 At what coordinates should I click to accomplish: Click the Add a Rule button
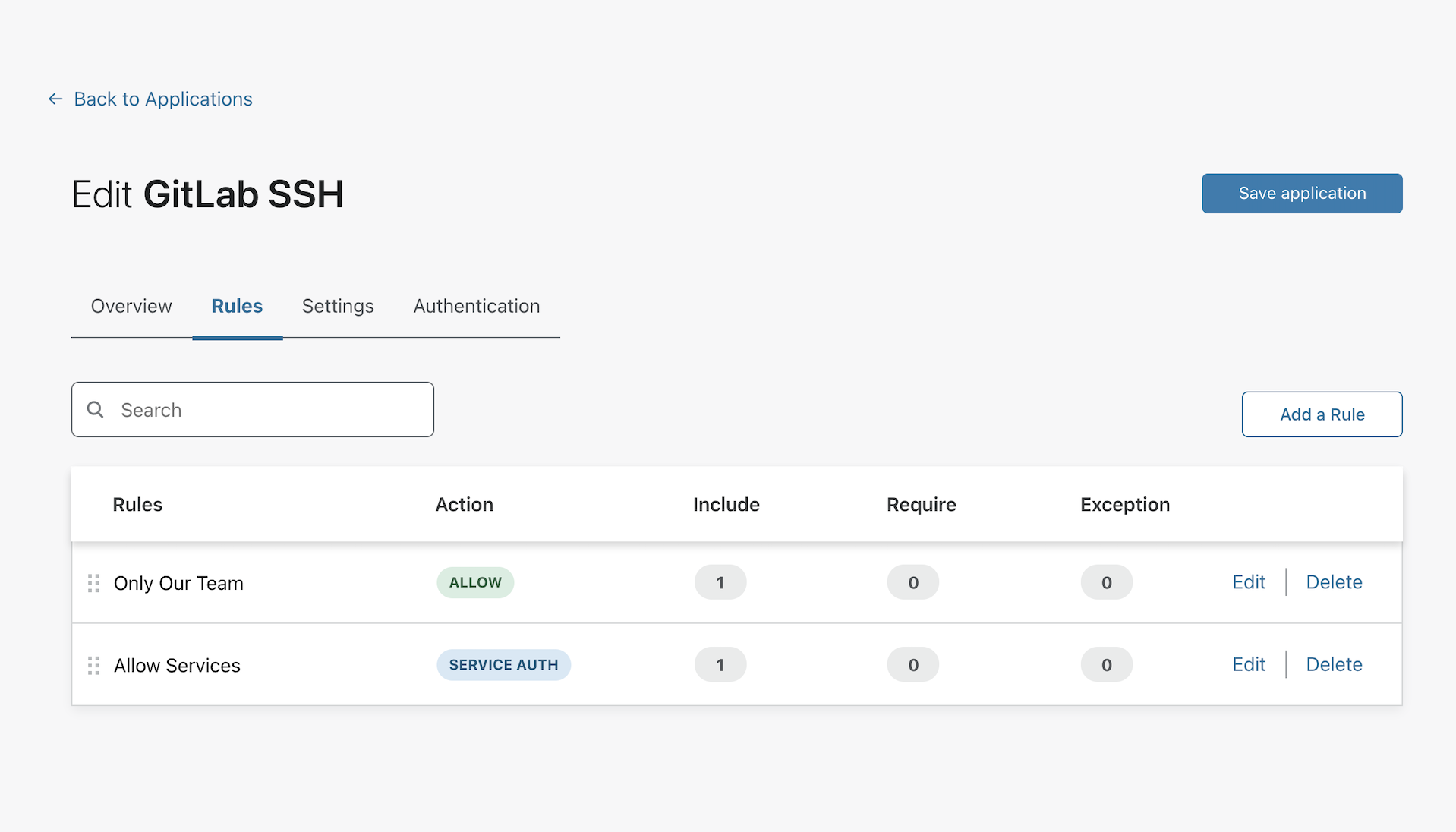click(1322, 414)
